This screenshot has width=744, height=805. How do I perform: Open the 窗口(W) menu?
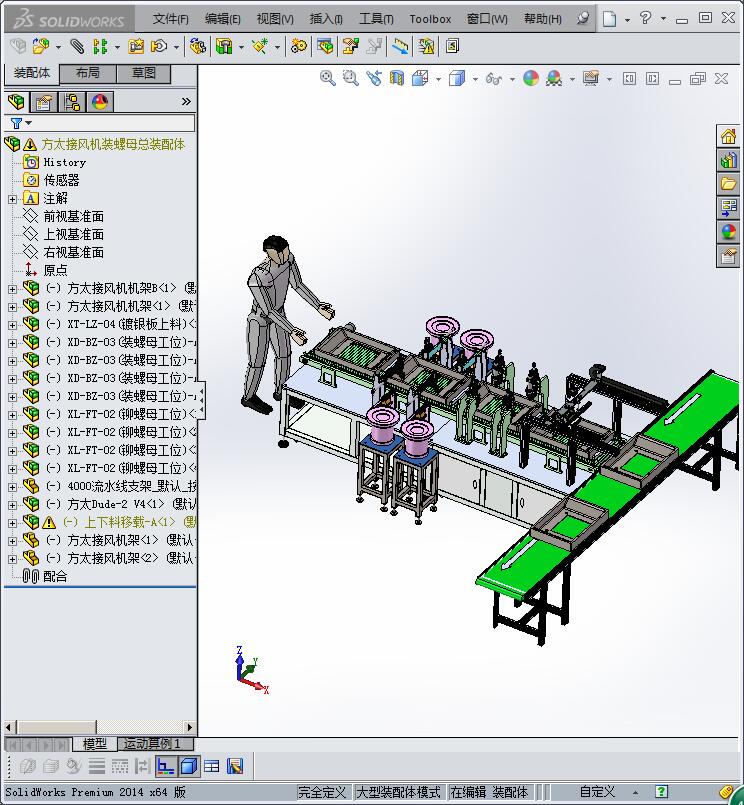coord(487,19)
